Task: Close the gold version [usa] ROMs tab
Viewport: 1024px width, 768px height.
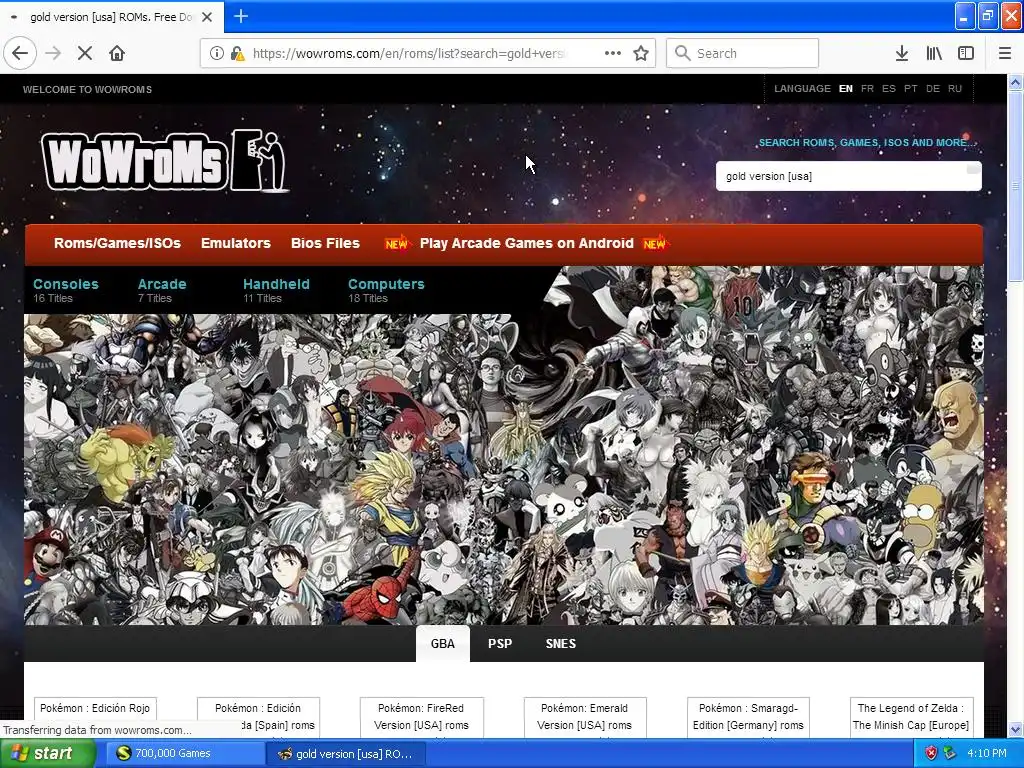Action: point(207,17)
